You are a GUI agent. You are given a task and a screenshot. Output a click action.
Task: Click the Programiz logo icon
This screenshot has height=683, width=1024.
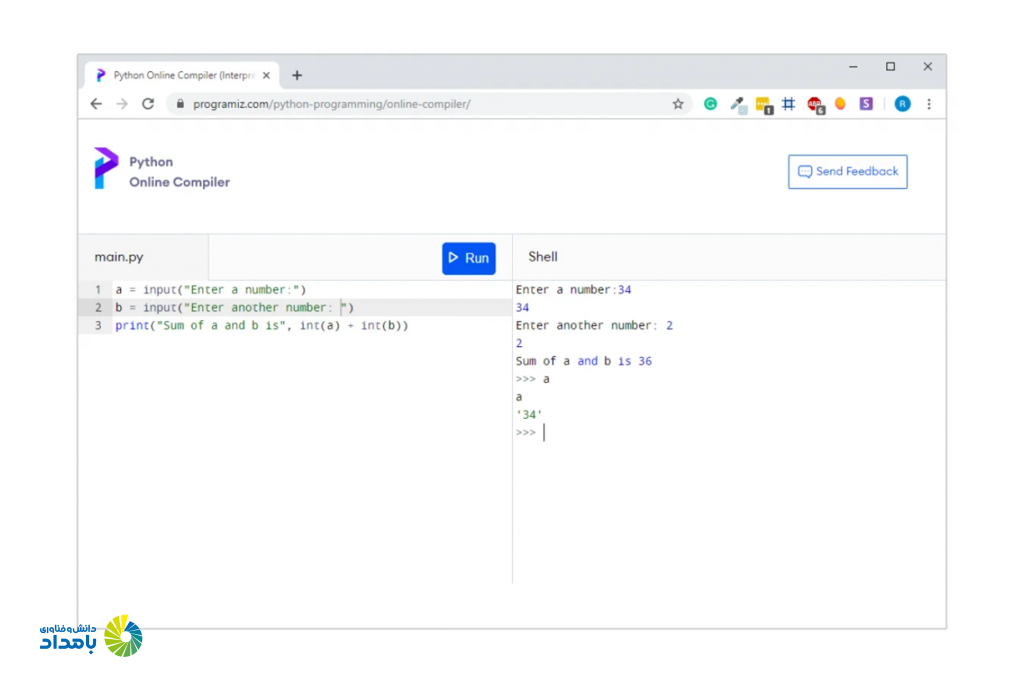(105, 168)
